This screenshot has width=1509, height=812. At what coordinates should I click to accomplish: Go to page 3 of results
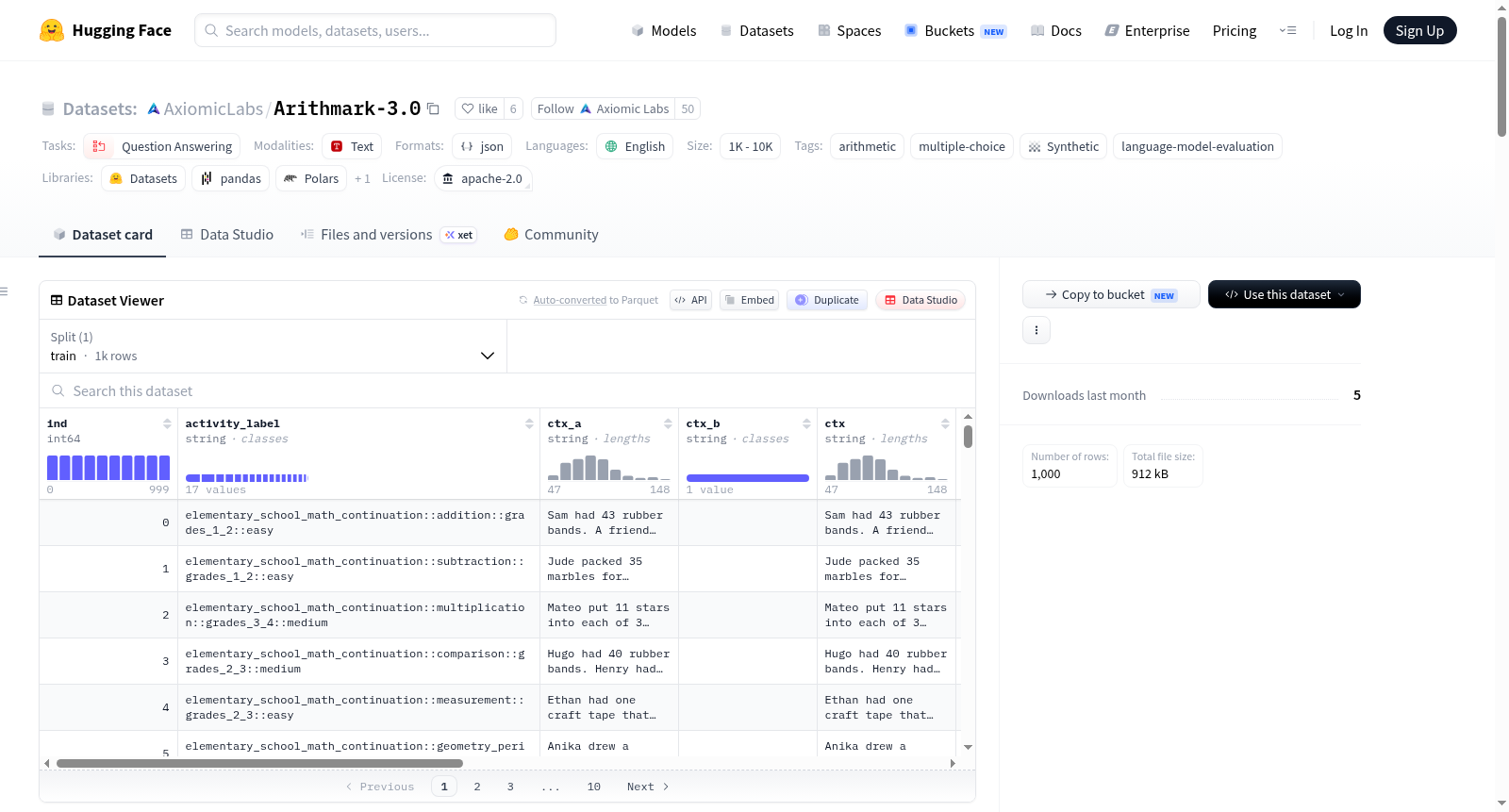[510, 787]
